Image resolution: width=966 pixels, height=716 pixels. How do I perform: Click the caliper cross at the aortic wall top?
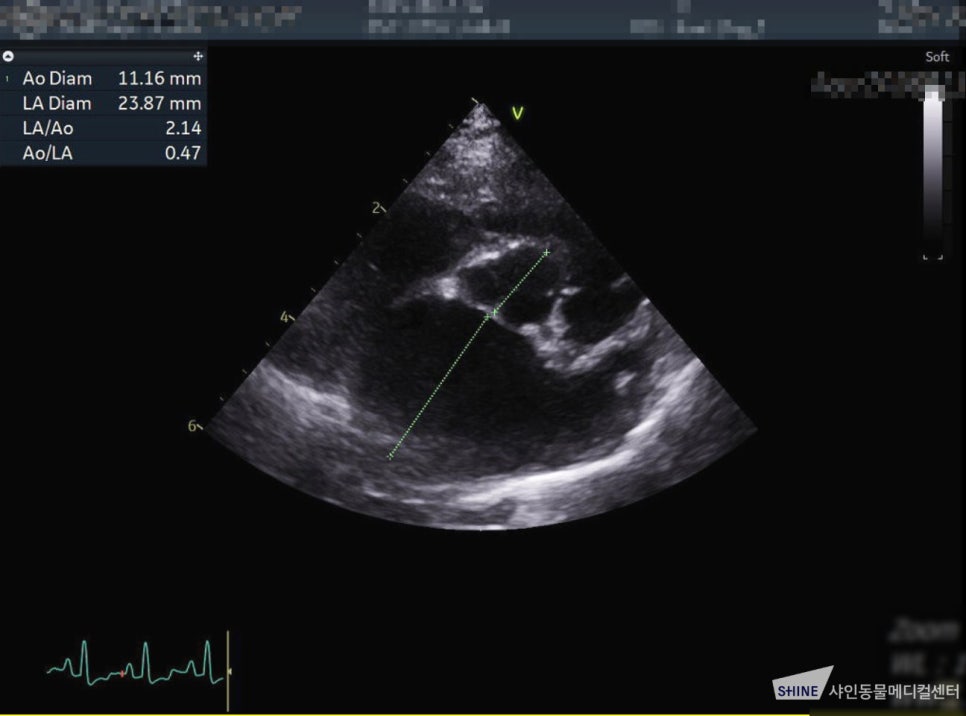pos(546,252)
